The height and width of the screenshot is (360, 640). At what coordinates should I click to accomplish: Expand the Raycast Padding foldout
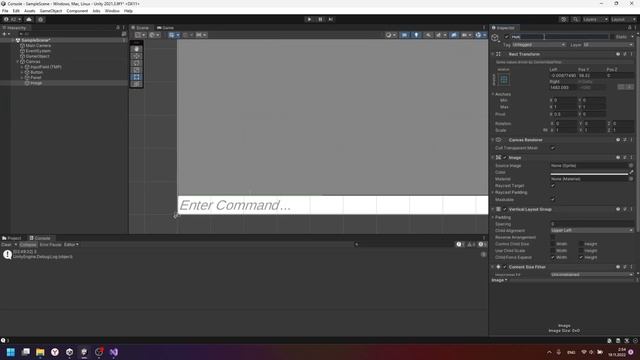pos(493,192)
